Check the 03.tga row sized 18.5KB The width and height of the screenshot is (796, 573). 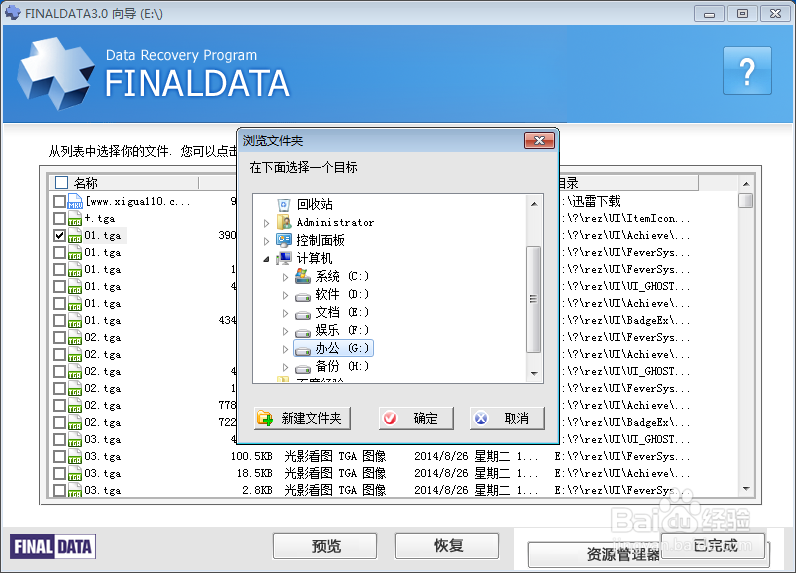point(59,474)
